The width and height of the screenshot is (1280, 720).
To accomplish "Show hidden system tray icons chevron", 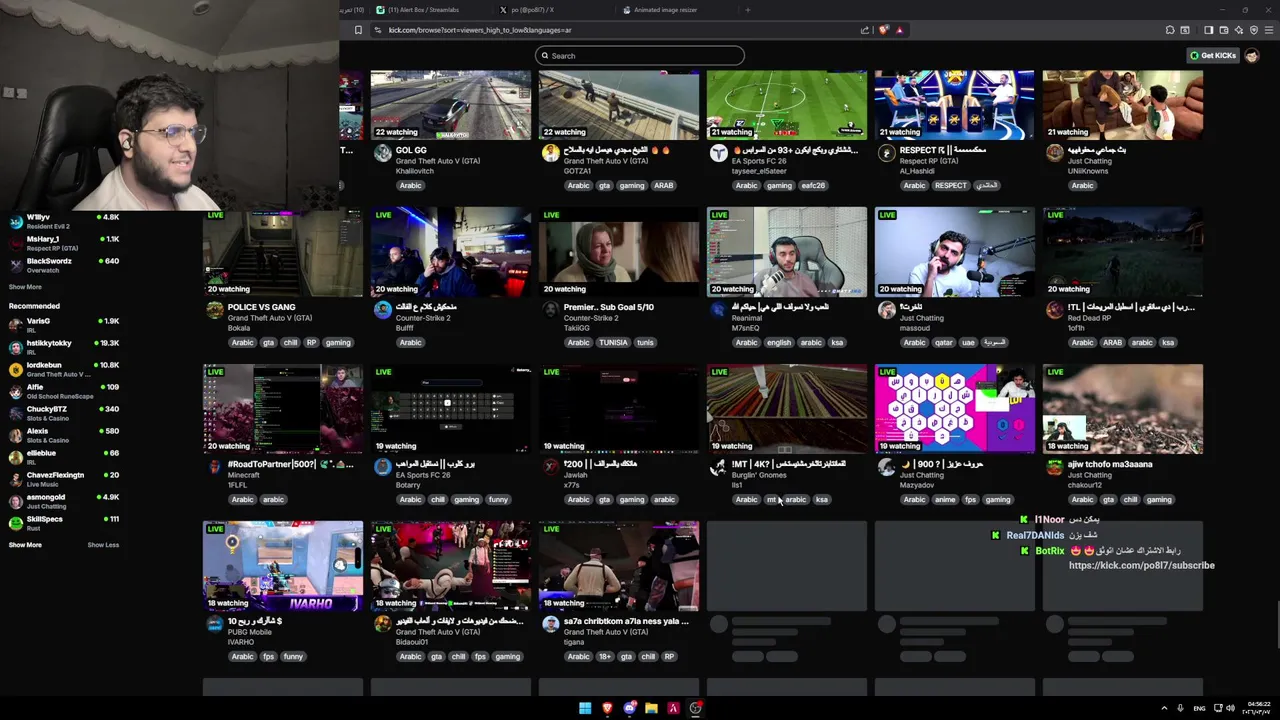I will pos(1164,708).
